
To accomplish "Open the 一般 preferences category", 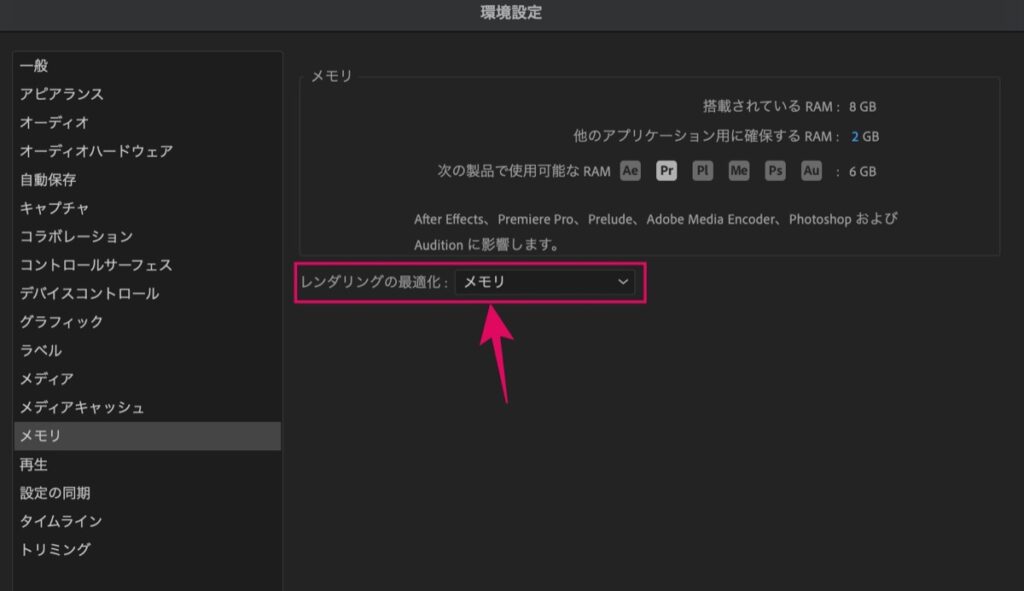I will tap(148, 66).
